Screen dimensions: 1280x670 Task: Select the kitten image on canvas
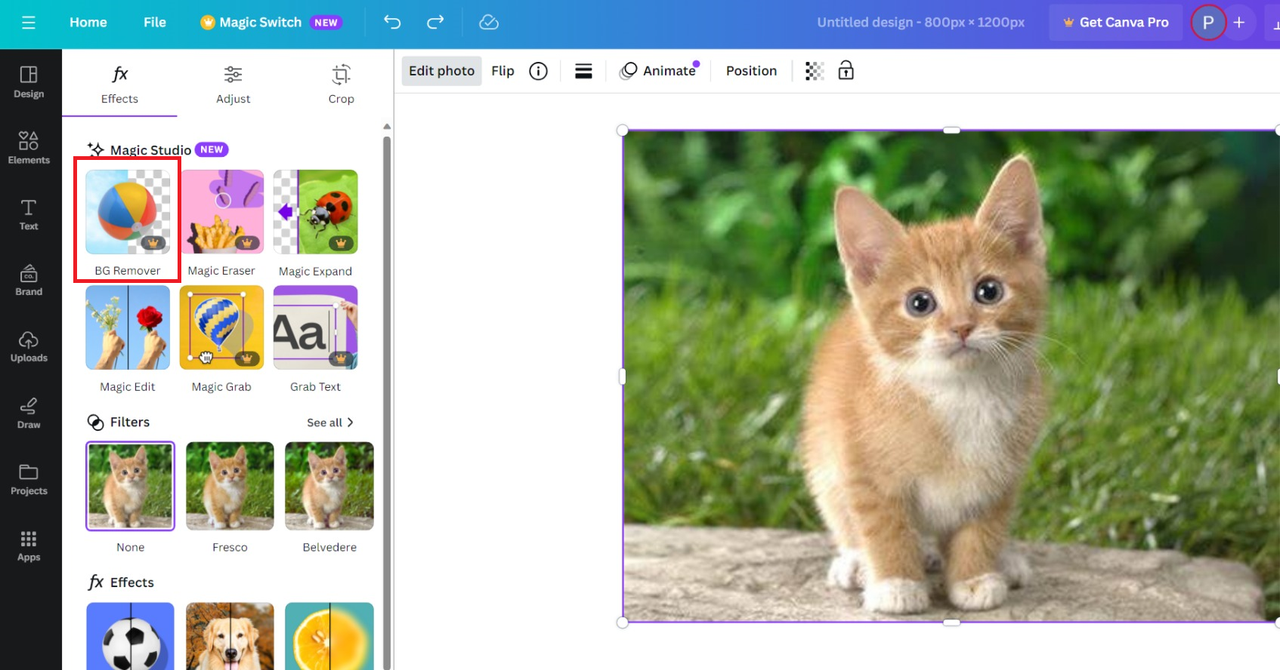coord(951,376)
